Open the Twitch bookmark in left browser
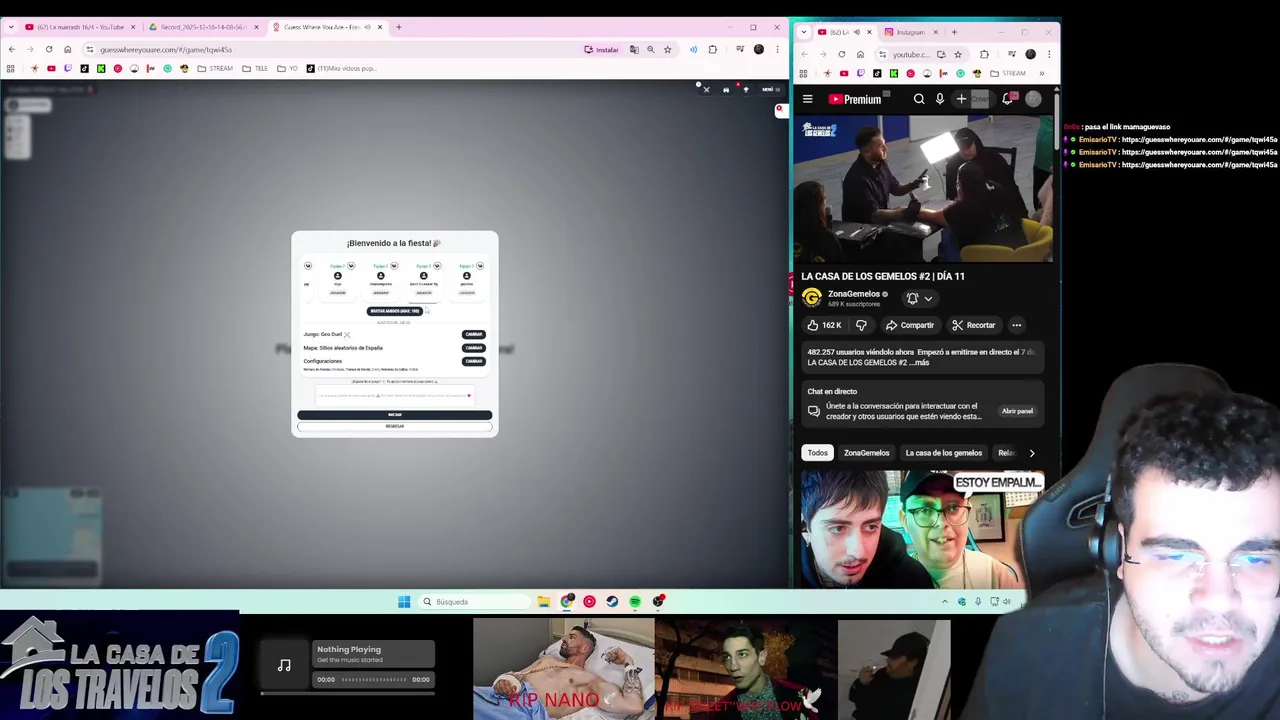This screenshot has width=1280, height=720. tap(68, 69)
